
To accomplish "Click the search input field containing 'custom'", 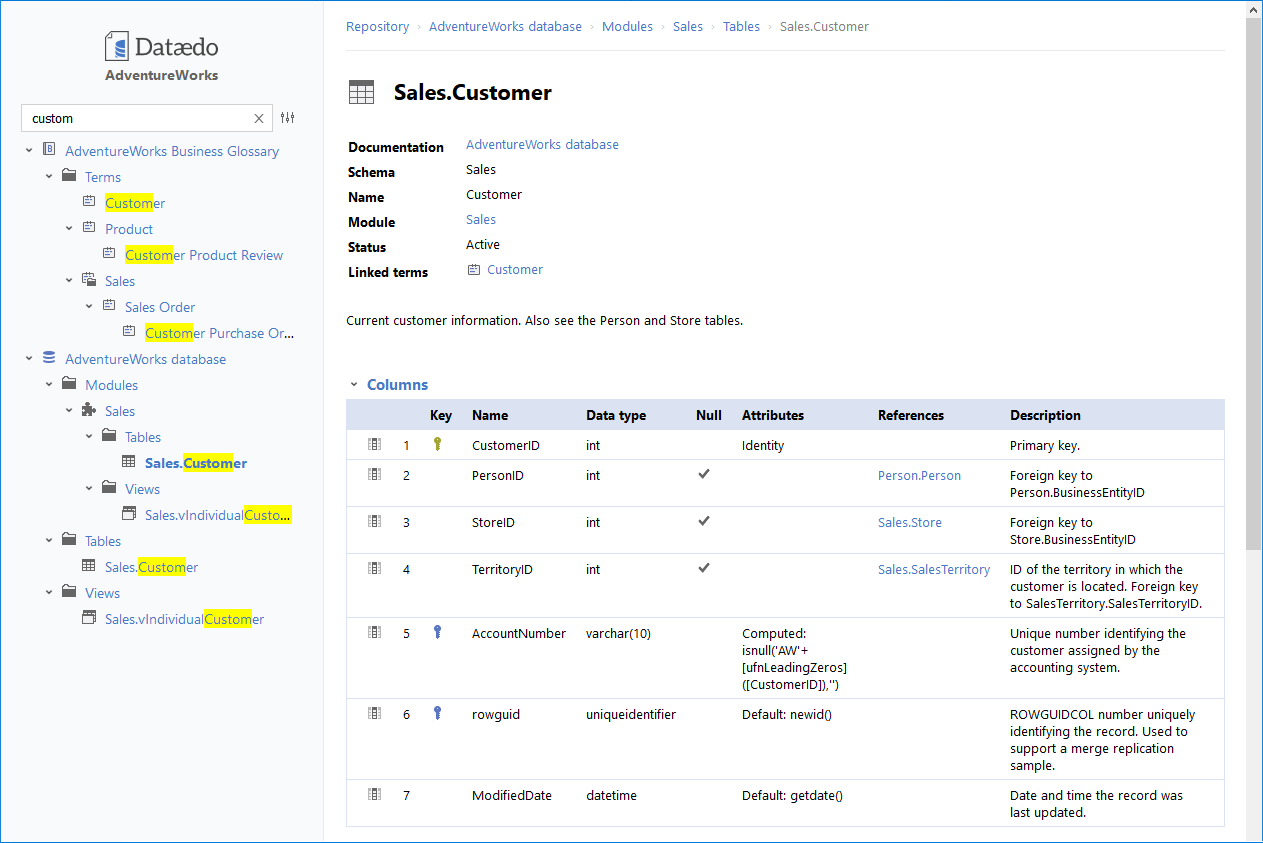I will pyautogui.click(x=135, y=118).
